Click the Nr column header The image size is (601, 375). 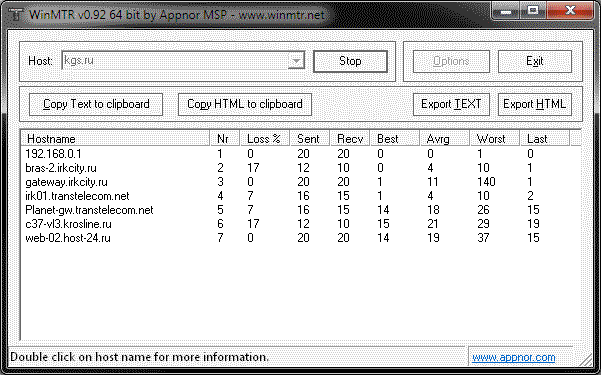tap(225, 139)
